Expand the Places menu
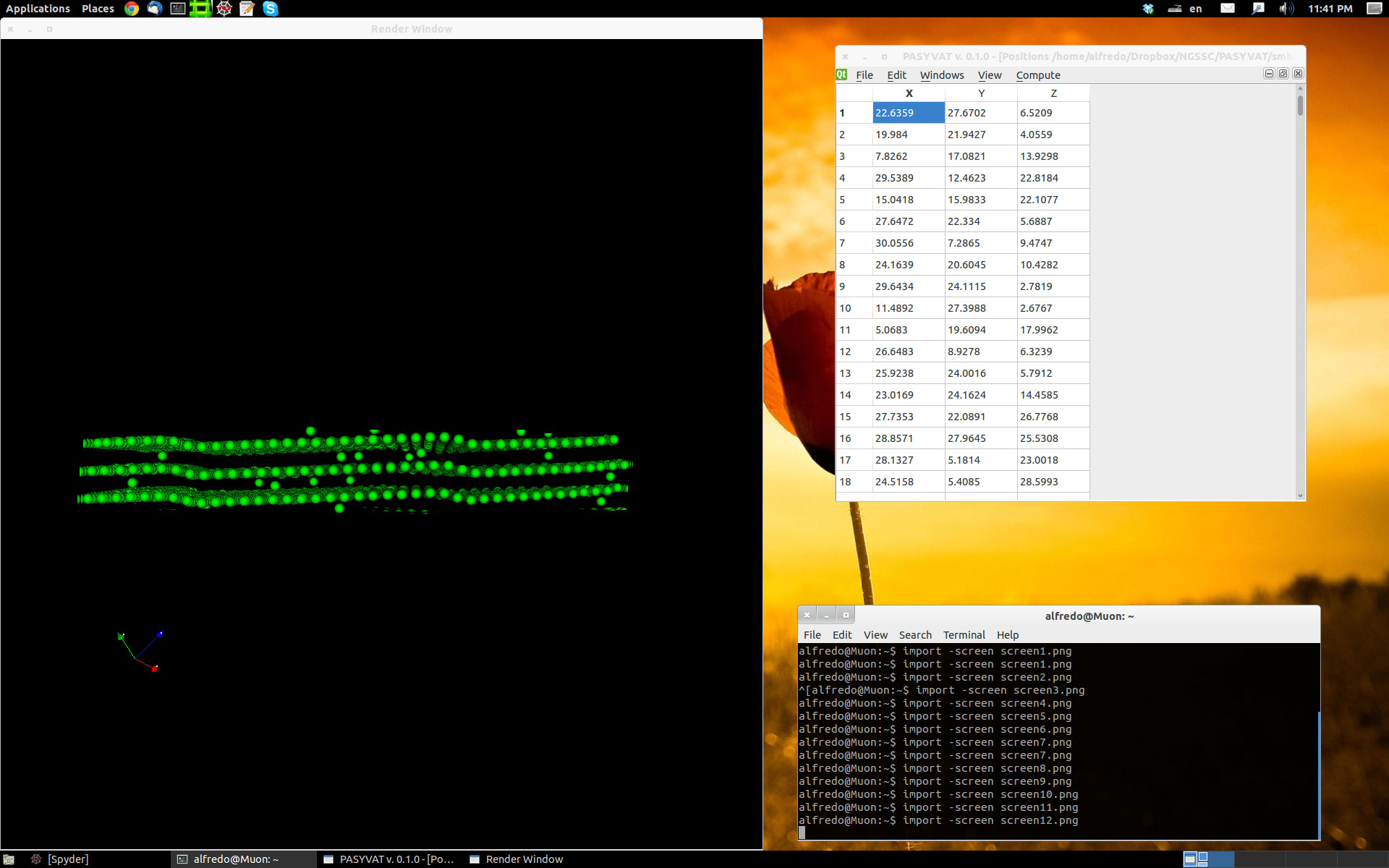 pyautogui.click(x=98, y=9)
